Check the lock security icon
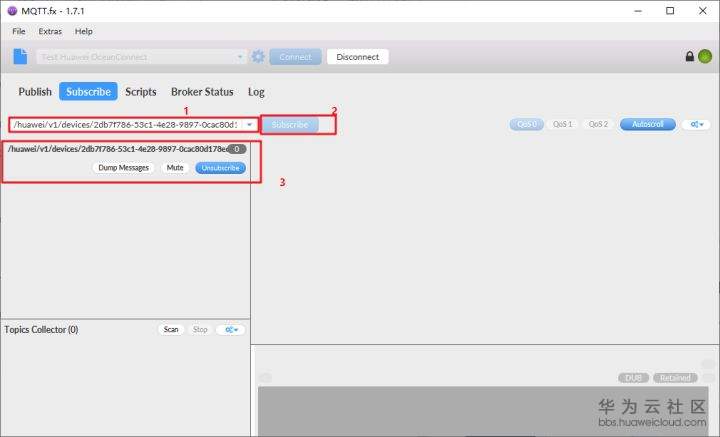The image size is (720, 437). click(689, 56)
